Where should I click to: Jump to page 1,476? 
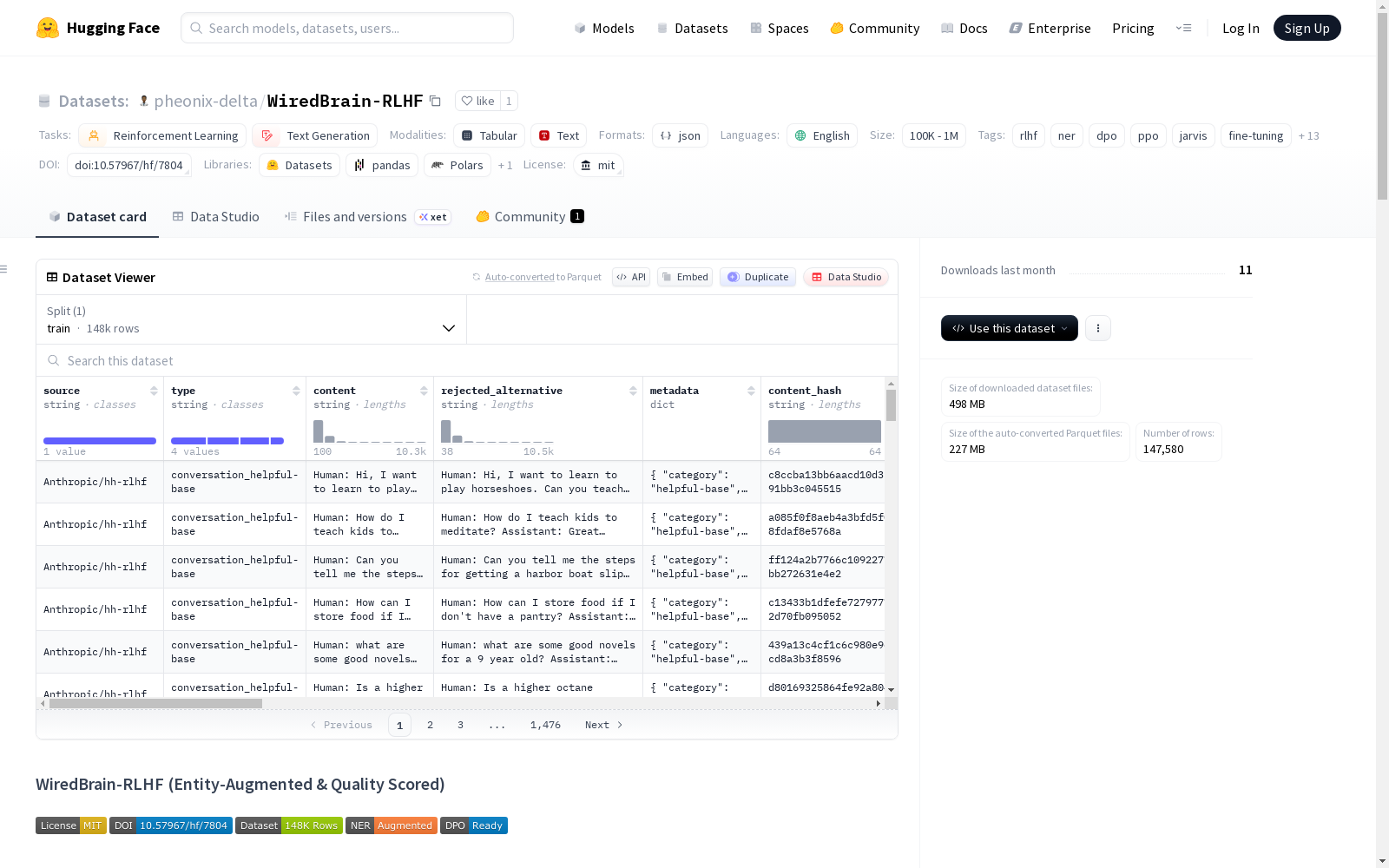(x=545, y=725)
